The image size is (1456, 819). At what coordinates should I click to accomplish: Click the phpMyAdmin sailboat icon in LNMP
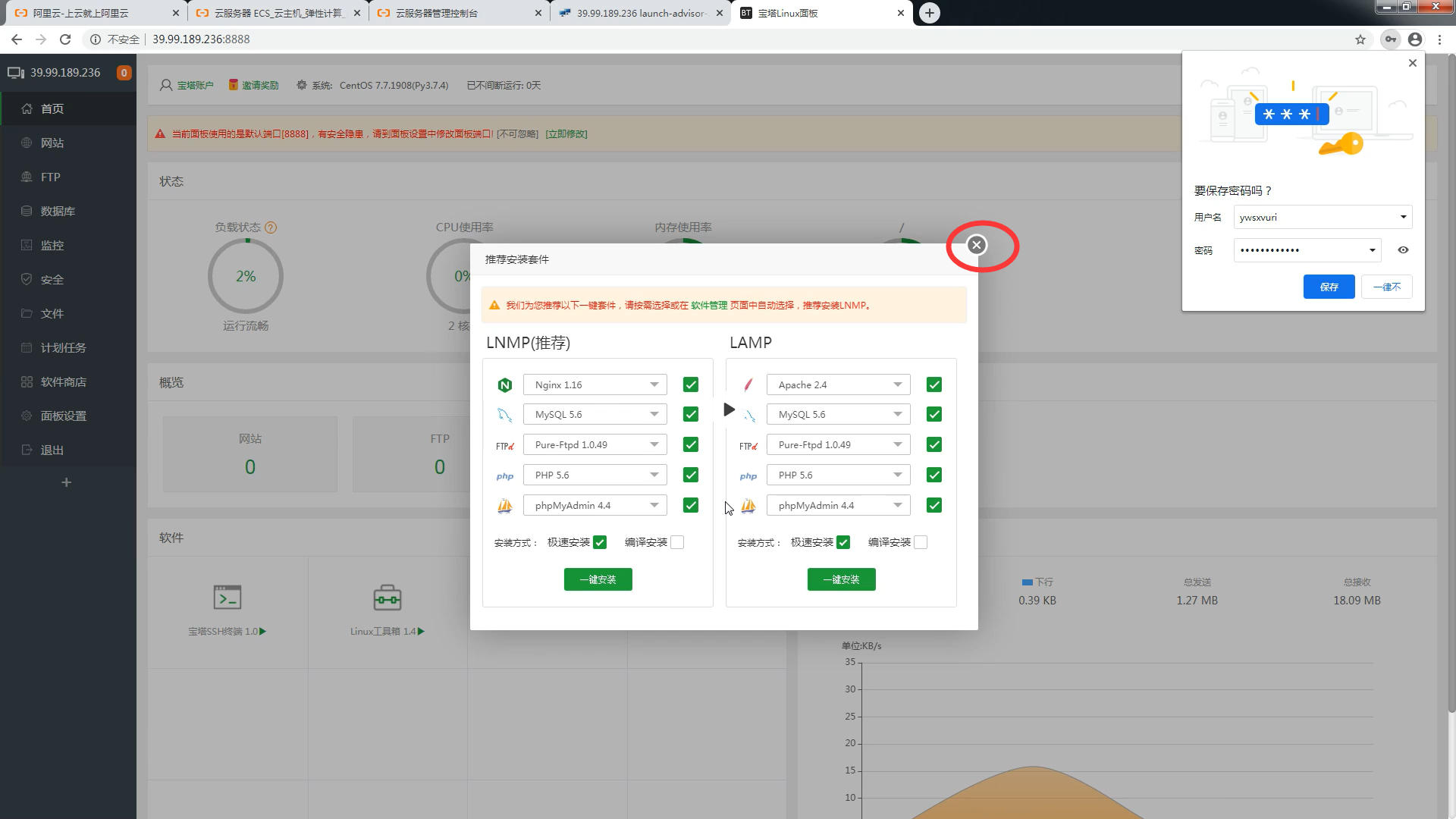coord(505,506)
